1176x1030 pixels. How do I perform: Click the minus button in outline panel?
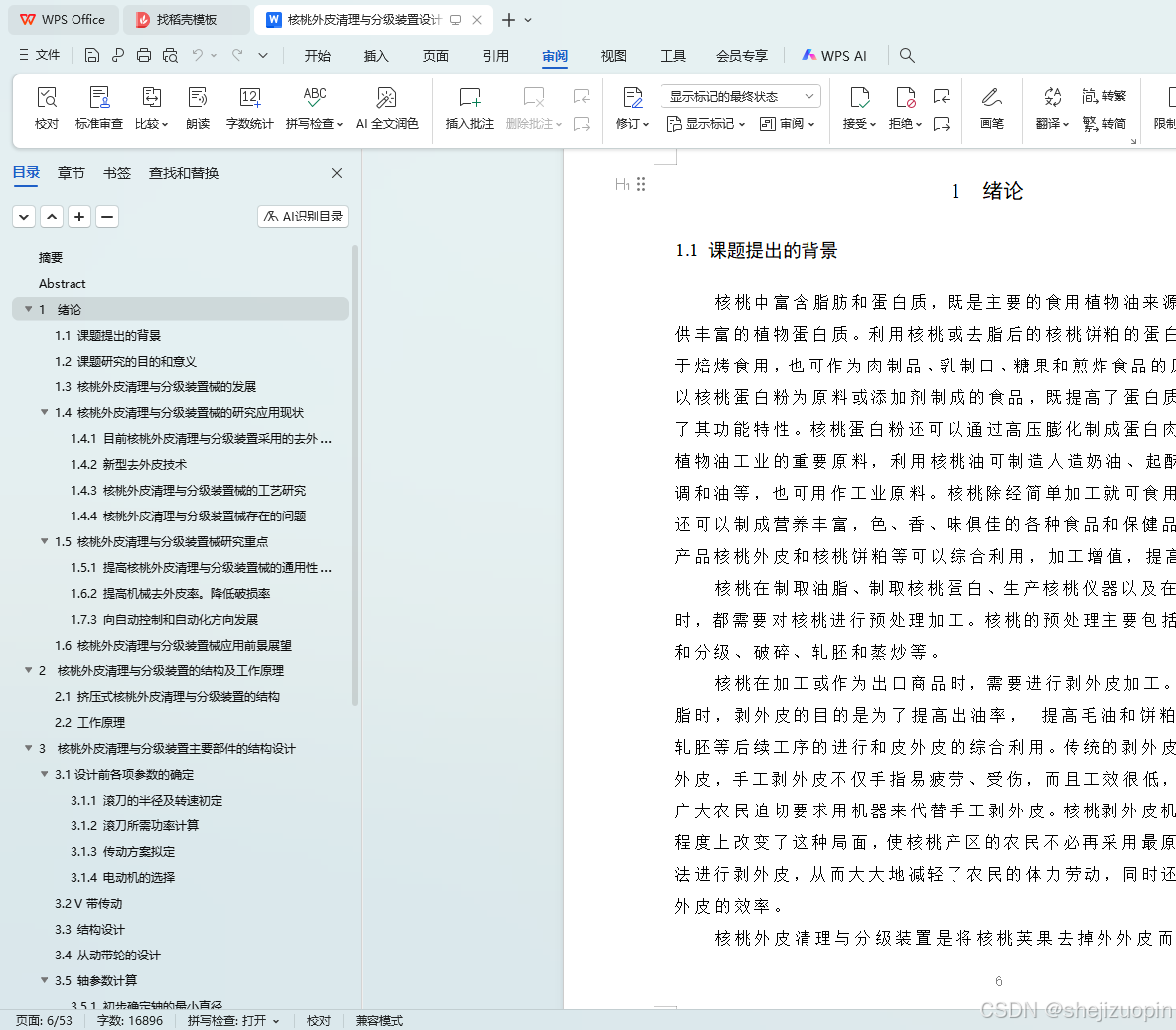tap(107, 217)
